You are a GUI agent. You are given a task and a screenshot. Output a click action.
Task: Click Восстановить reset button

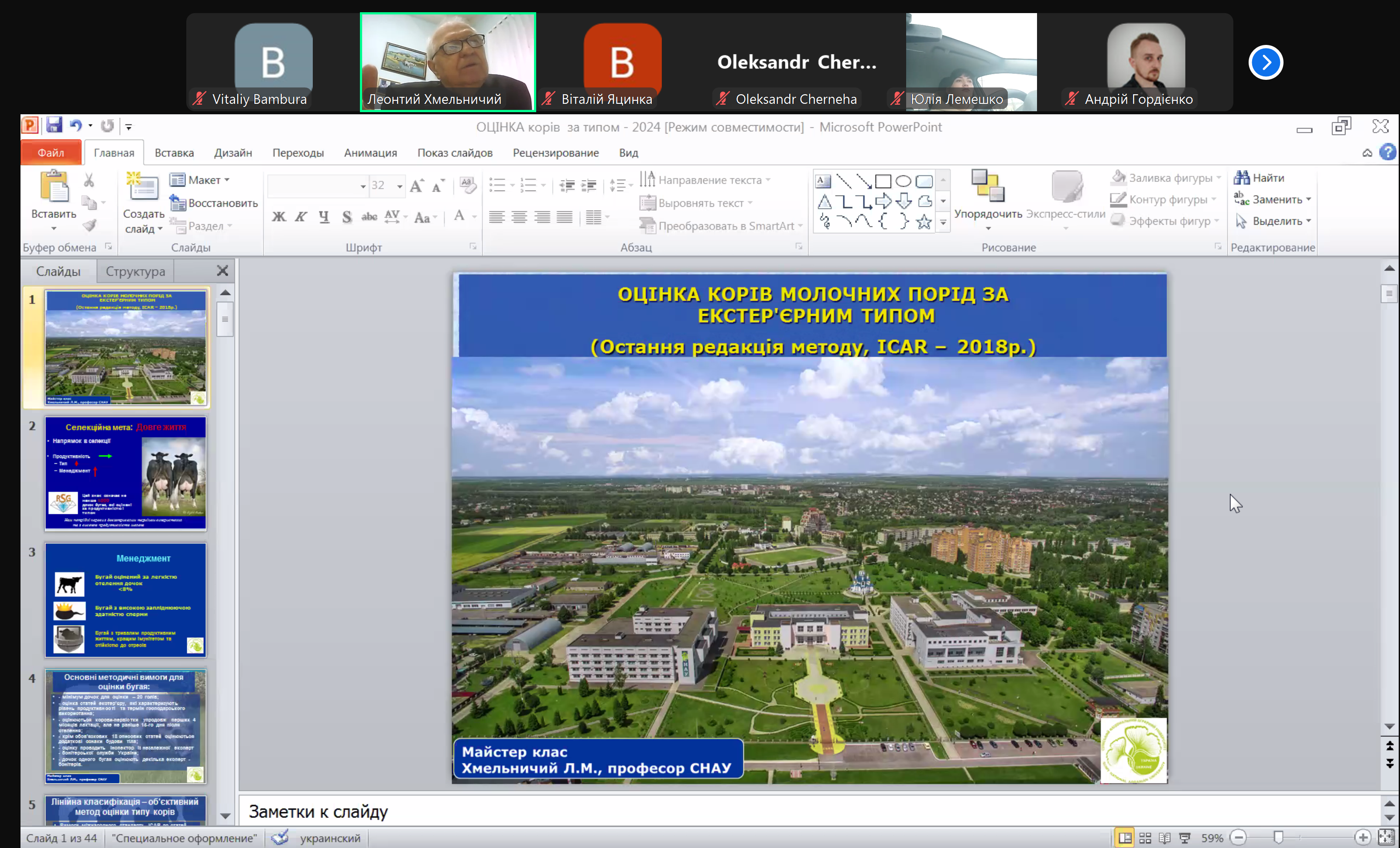click(214, 203)
